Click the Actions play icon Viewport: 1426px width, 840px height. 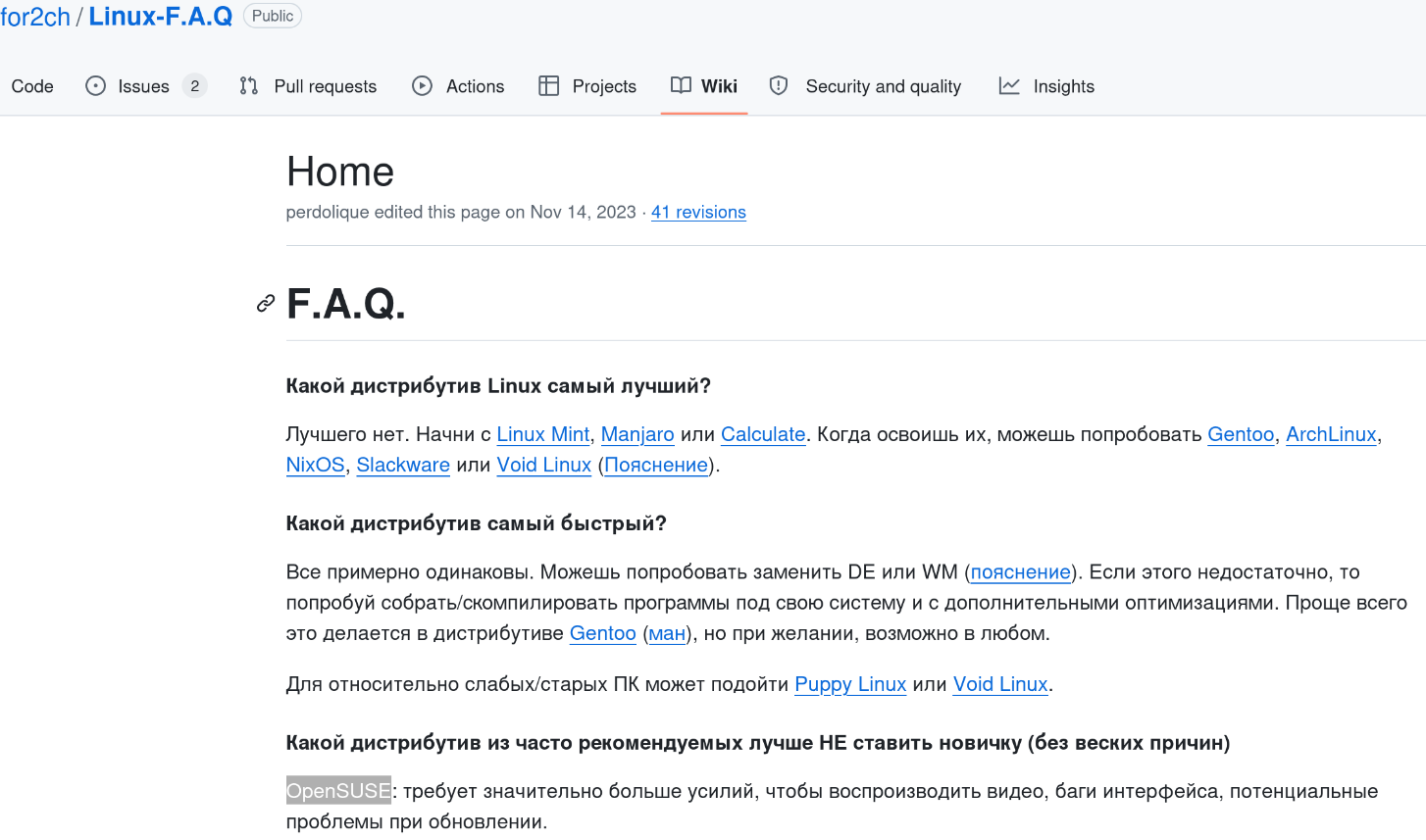click(x=422, y=86)
